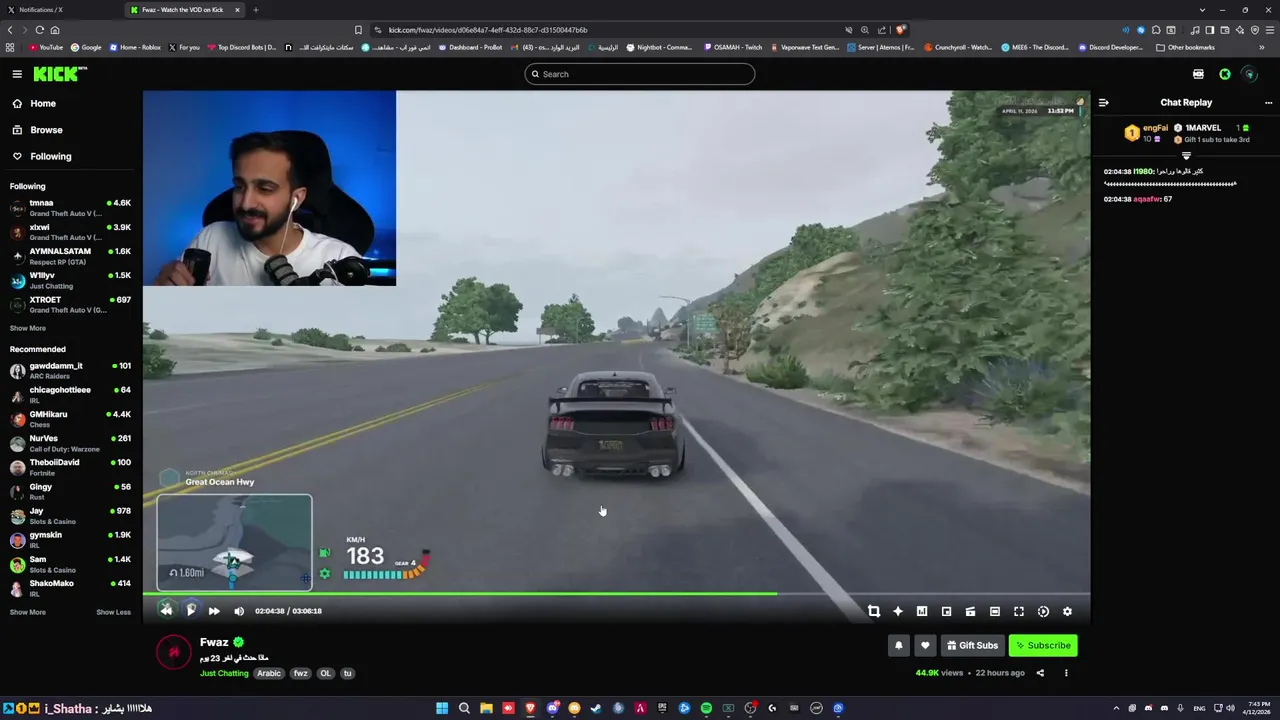The width and height of the screenshot is (1280, 720).
Task: Open video settings gear in player
Action: click(x=1067, y=611)
